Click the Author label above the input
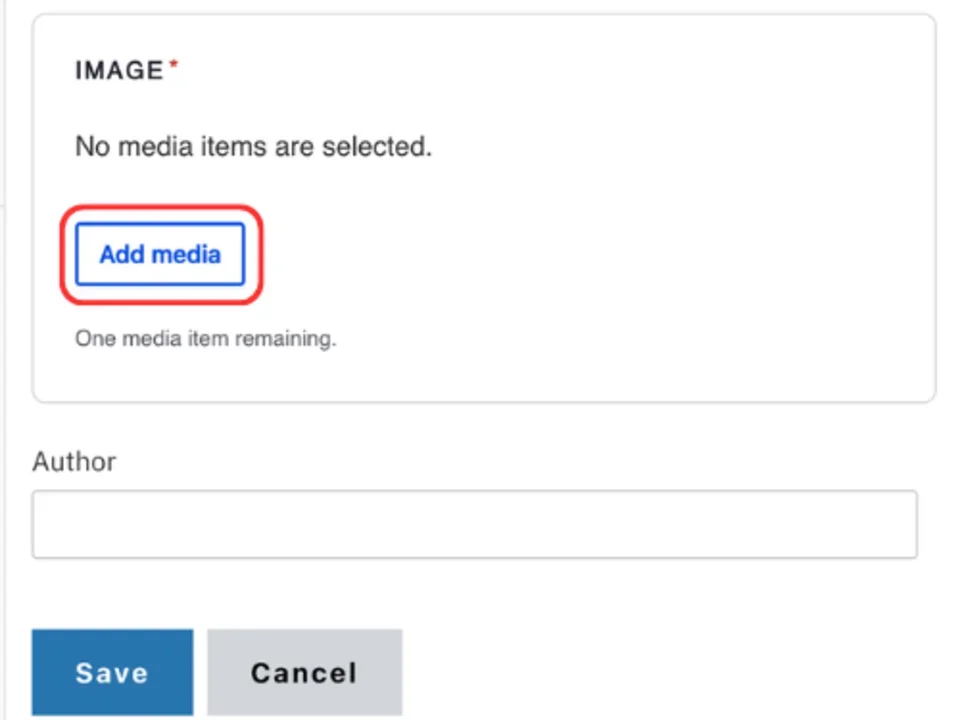 pyautogui.click(x=73, y=461)
